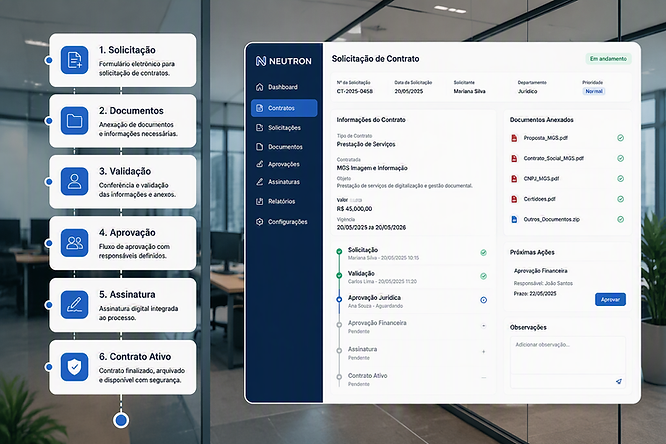666x444 pixels.
Task: Click contract number CT-2025-0458
Action: click(x=355, y=91)
